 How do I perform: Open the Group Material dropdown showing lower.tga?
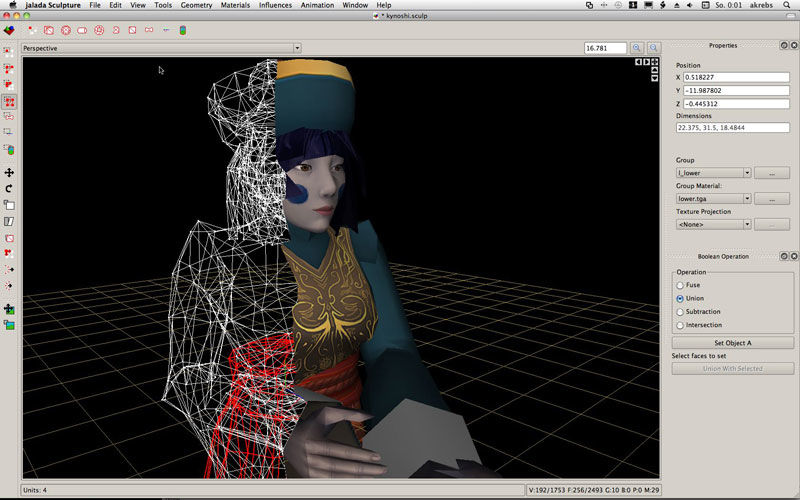pos(713,198)
